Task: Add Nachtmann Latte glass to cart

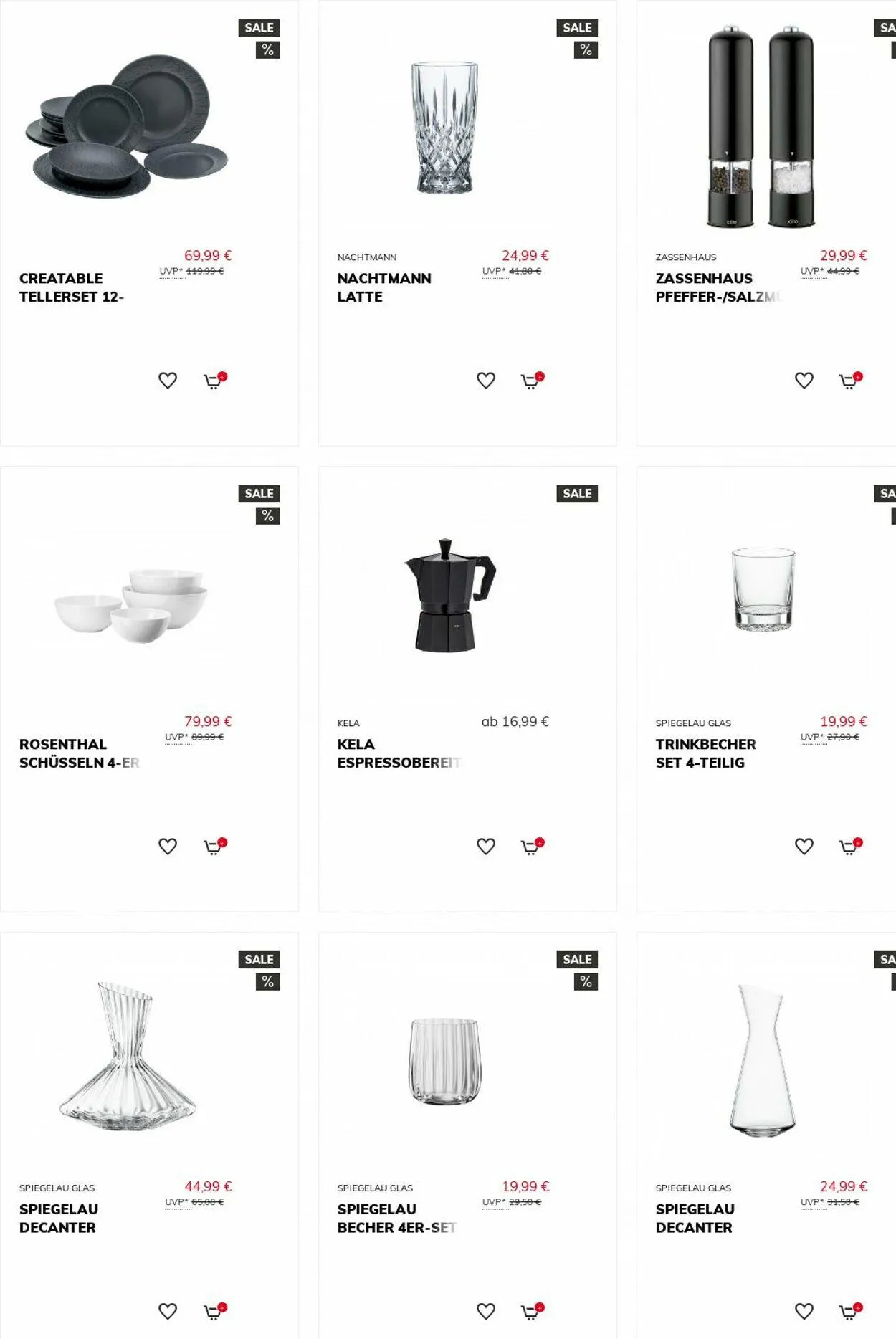Action: (x=533, y=381)
